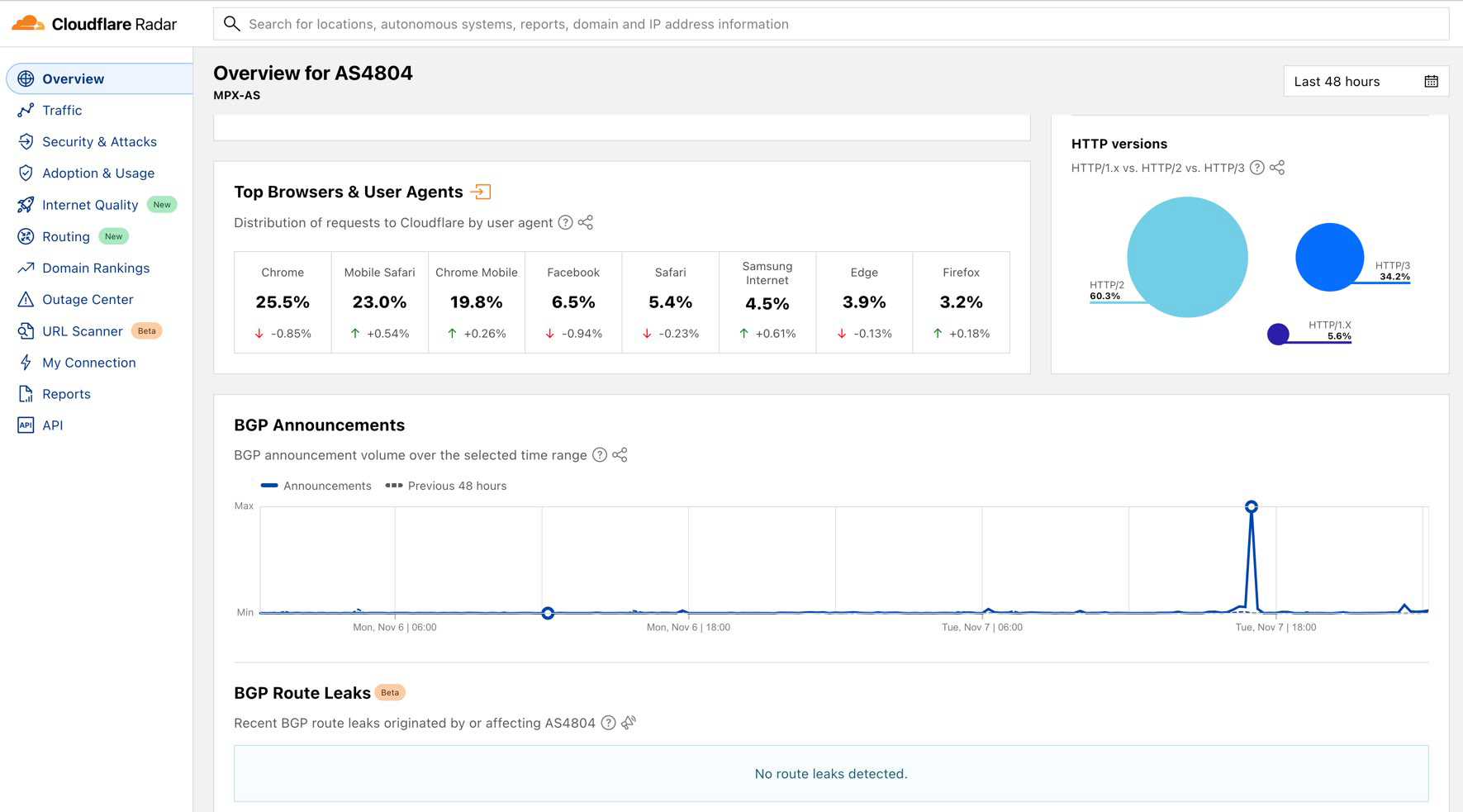
Task: Click the Internet Quality rocket icon
Action: [x=26, y=205]
